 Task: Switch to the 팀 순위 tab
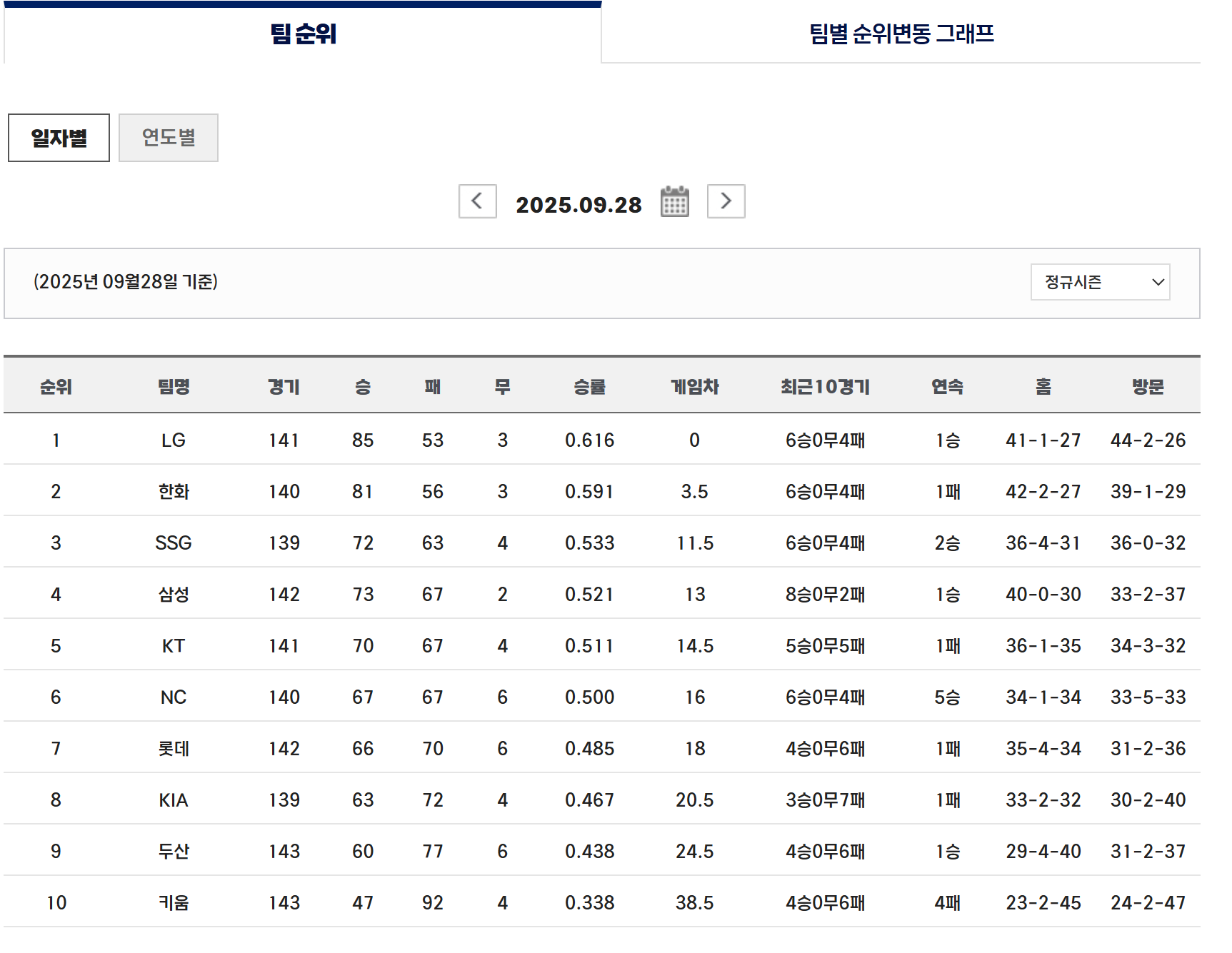point(303,34)
